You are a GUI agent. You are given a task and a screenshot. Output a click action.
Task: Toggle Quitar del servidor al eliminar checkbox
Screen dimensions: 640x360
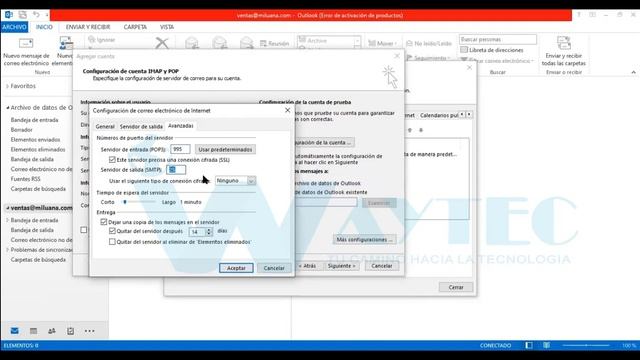click(112, 242)
